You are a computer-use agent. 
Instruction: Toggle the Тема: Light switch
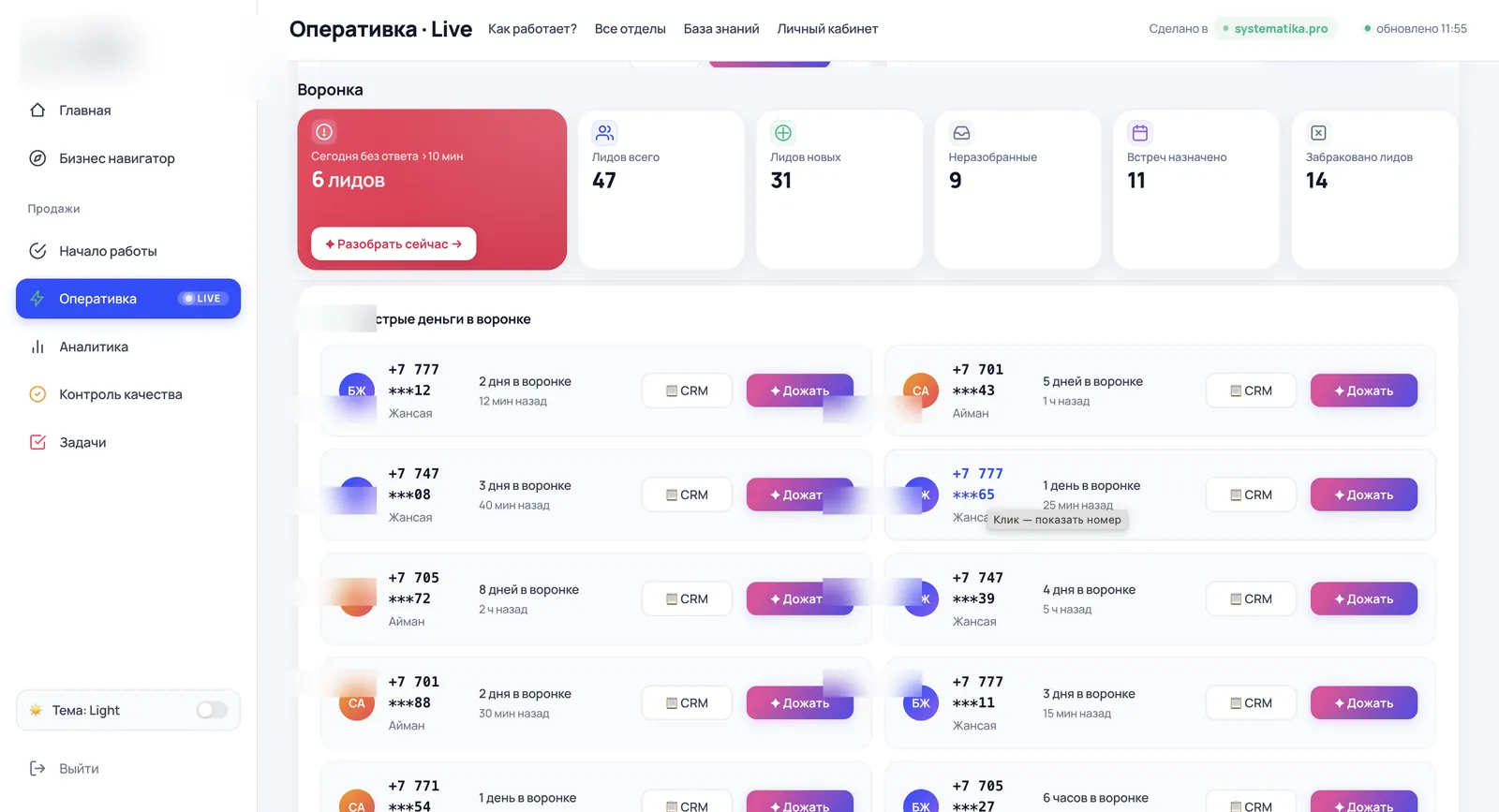point(213,710)
